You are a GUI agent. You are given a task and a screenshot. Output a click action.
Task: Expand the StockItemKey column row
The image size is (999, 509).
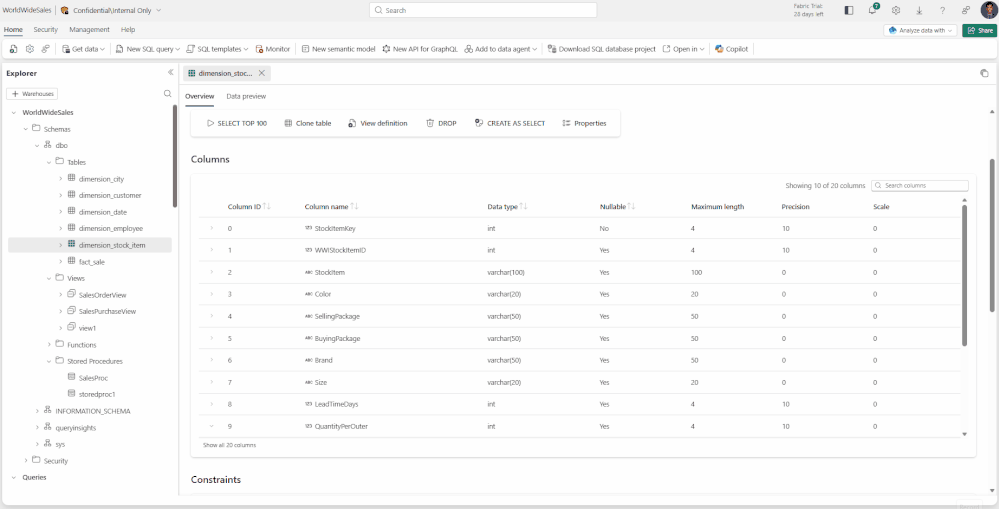click(x=212, y=228)
